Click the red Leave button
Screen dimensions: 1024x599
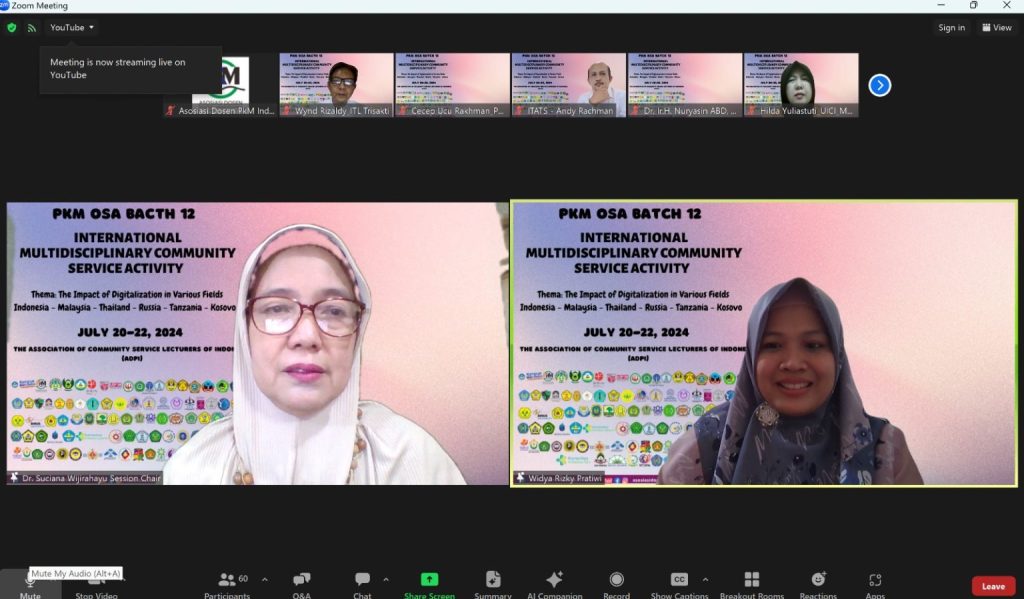(992, 586)
